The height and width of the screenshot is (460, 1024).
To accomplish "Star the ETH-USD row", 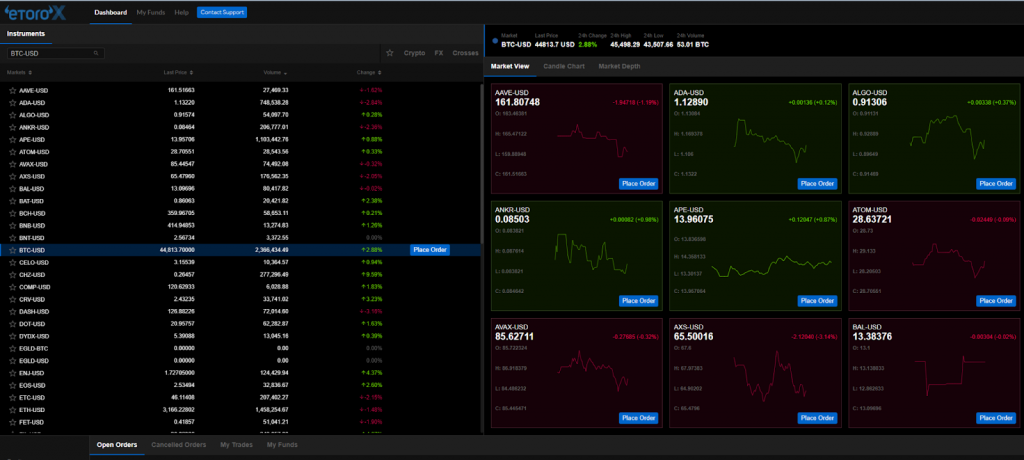I will (x=12, y=410).
